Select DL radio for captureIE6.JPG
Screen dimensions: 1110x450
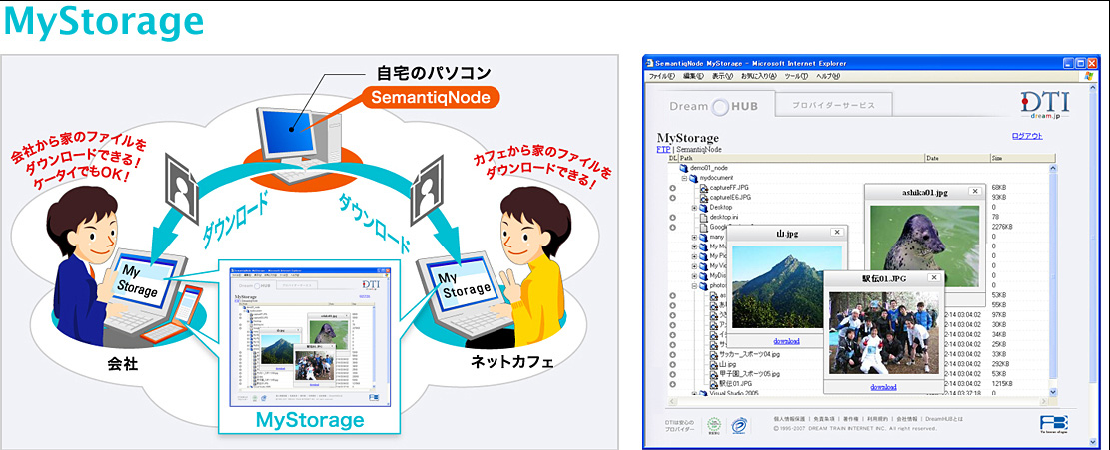(x=673, y=198)
